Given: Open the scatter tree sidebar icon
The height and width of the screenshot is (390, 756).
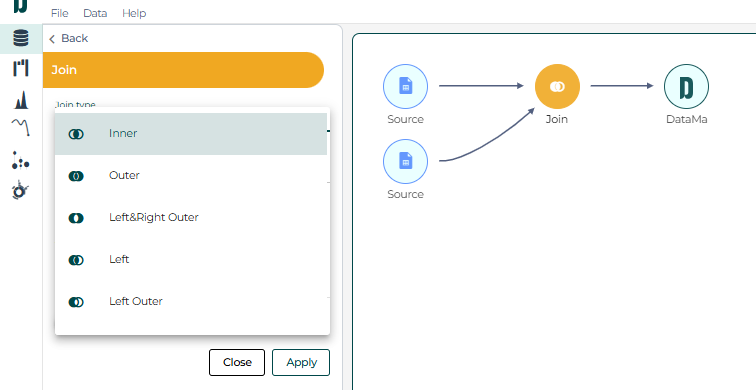Looking at the screenshot, I should pos(20,161).
